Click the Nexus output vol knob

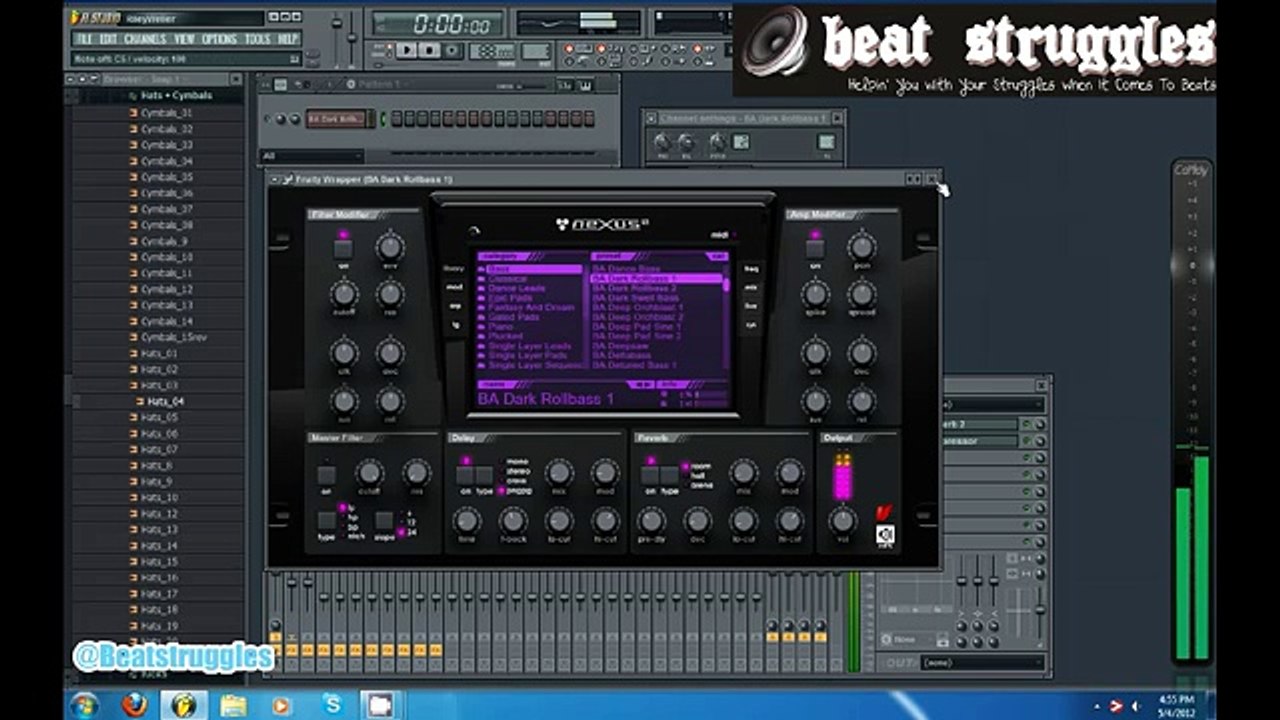(843, 520)
